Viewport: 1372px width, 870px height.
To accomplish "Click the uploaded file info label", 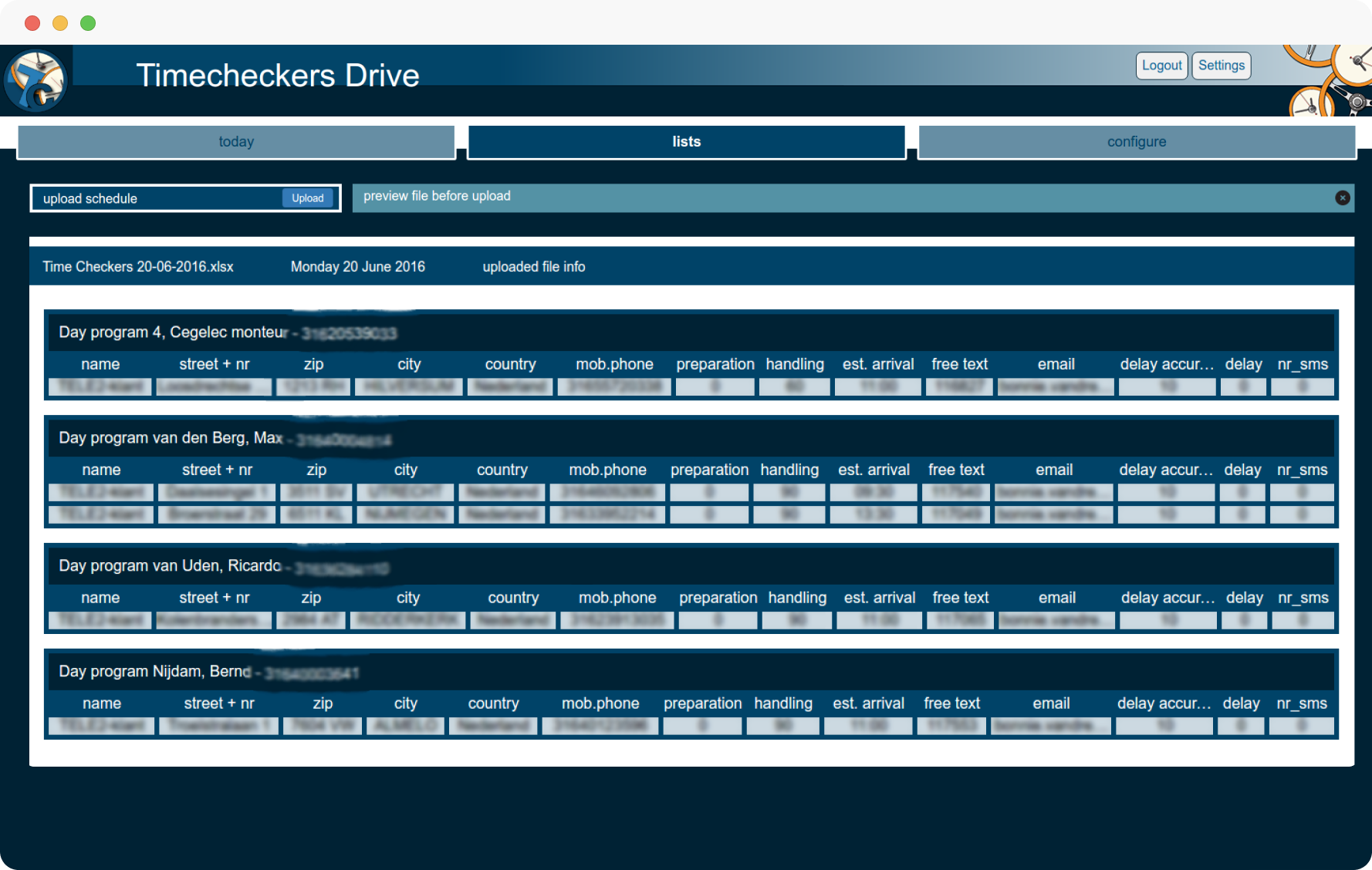I will pos(533,266).
